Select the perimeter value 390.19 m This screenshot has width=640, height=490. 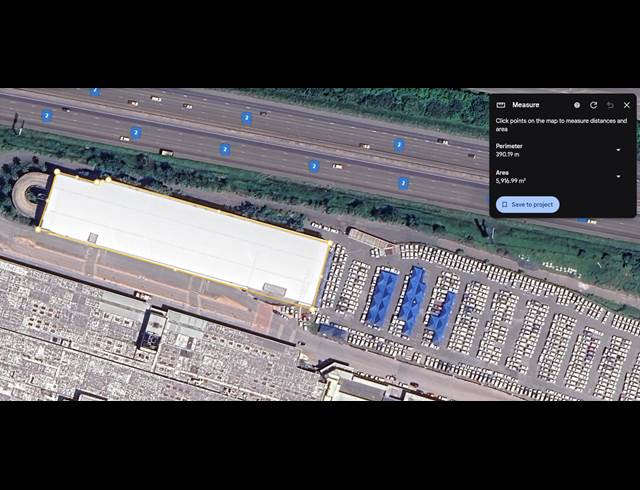tap(507, 154)
